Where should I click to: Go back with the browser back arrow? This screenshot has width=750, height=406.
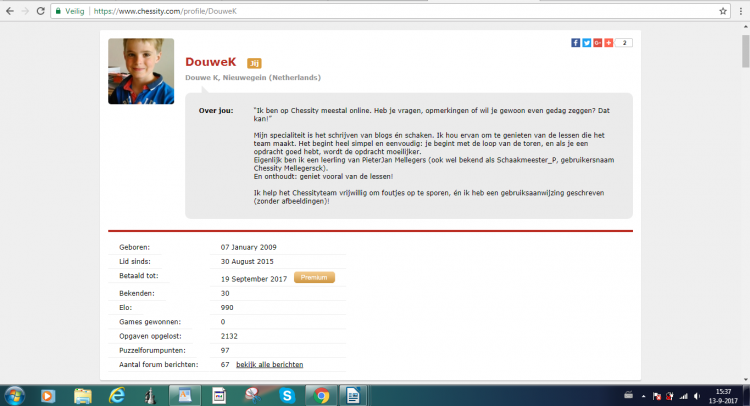[10, 11]
